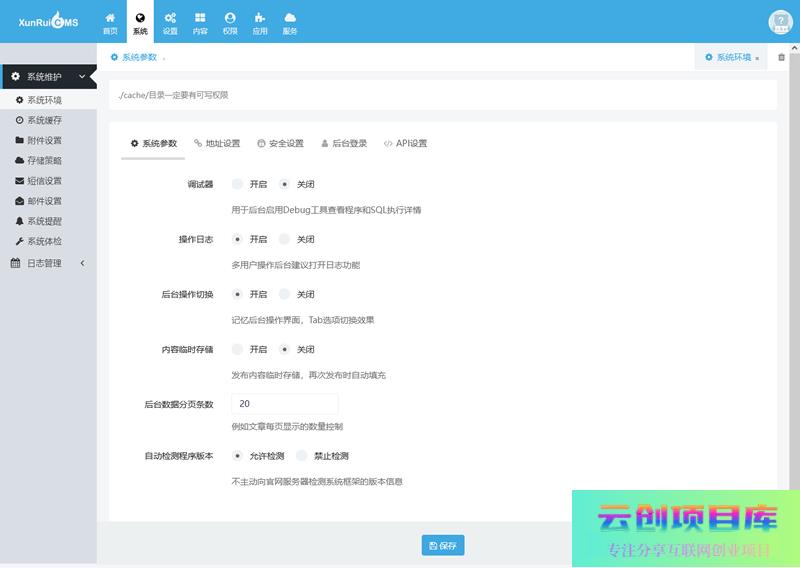This screenshot has height=568, width=800.
Task: Select 禁止检测 for 自动检测程序版本
Action: (x=303, y=456)
